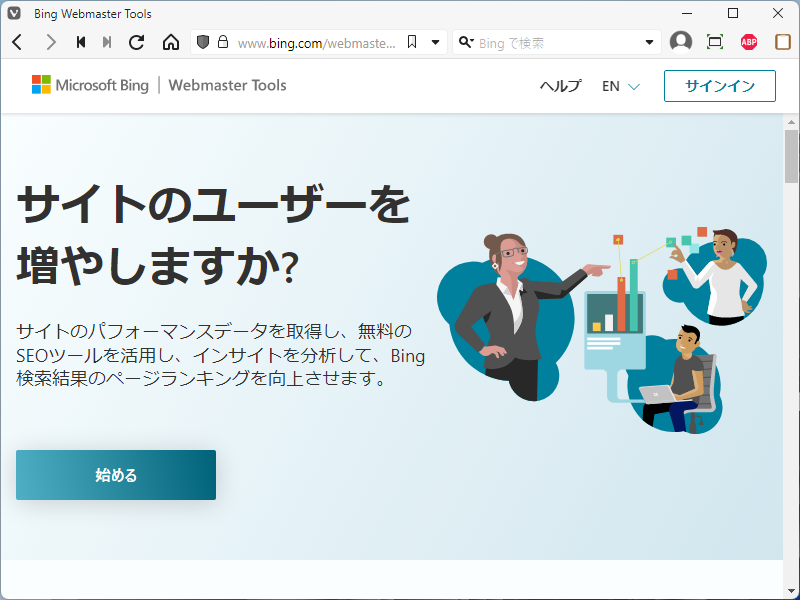
Task: Open the Vivaldi menu icon
Action: click(x=14, y=13)
